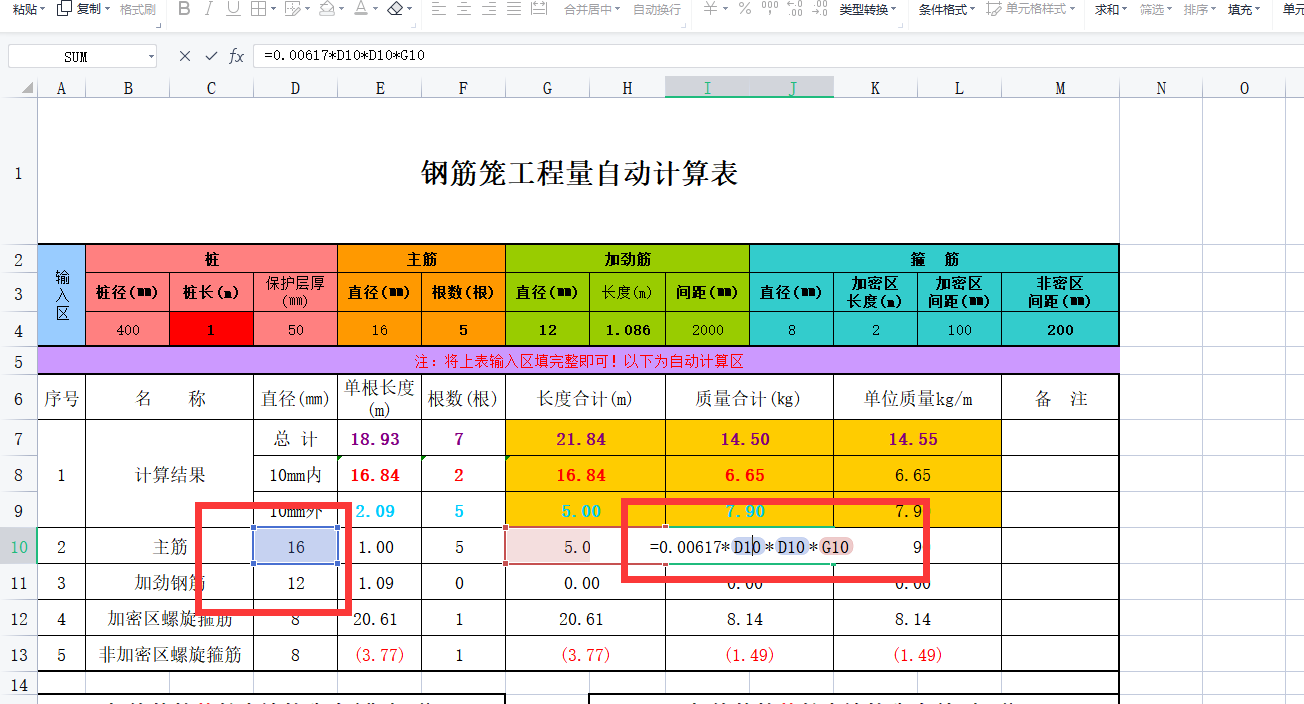Apply cell borders icon
The height and width of the screenshot is (704, 1304).
tap(258, 9)
